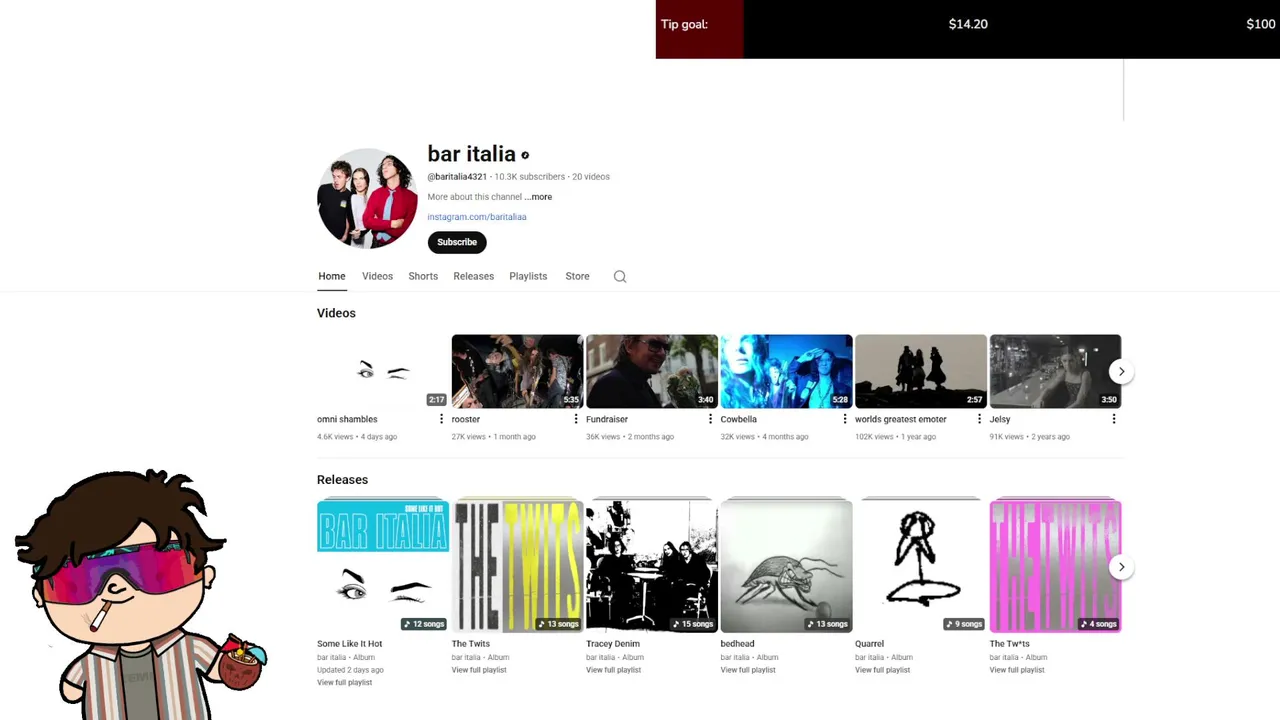The height and width of the screenshot is (720, 1280).
Task: View full playlist for bedhead
Action: point(748,670)
